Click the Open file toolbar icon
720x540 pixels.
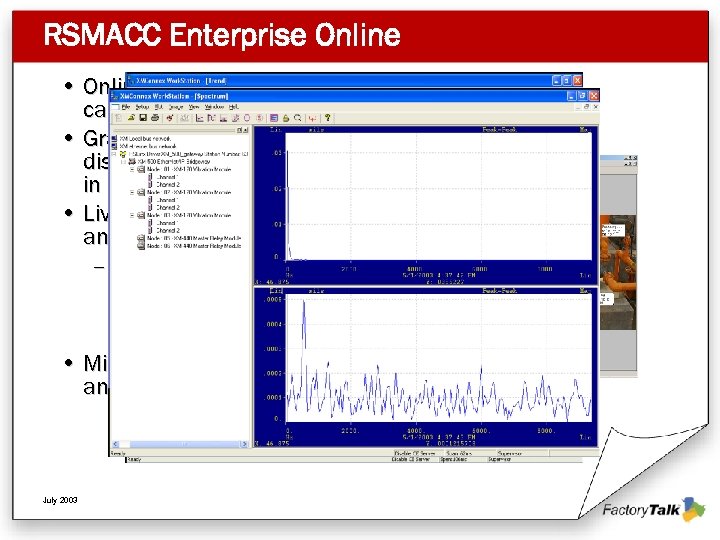point(131,118)
